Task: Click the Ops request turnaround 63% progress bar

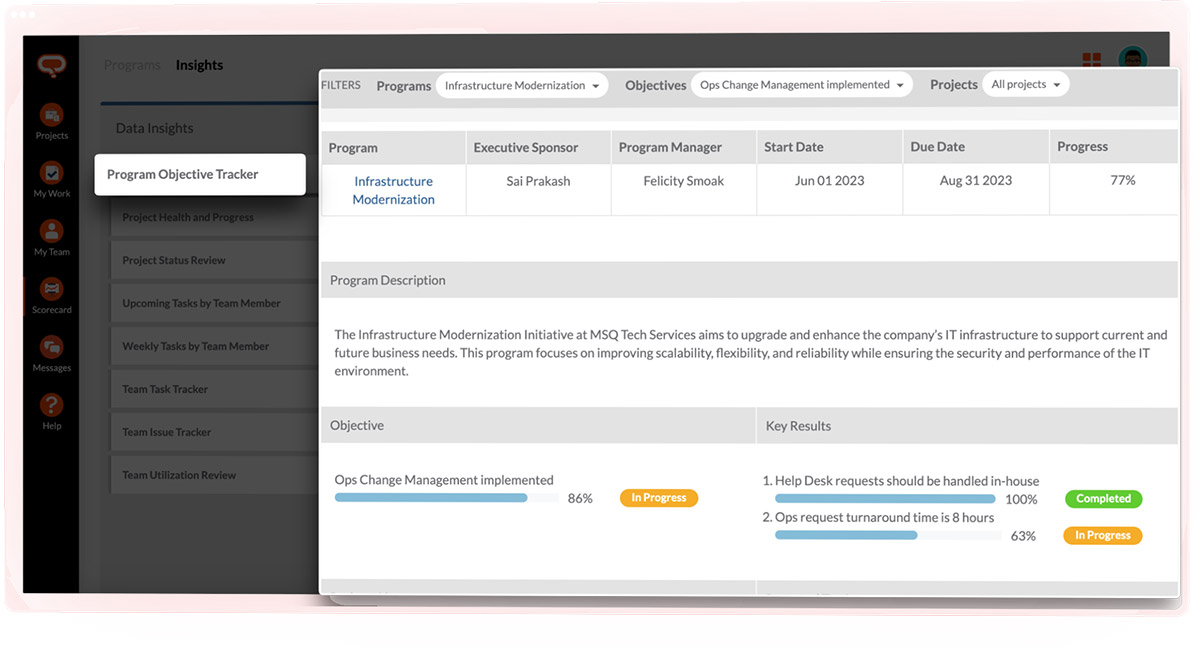Action: click(x=888, y=536)
